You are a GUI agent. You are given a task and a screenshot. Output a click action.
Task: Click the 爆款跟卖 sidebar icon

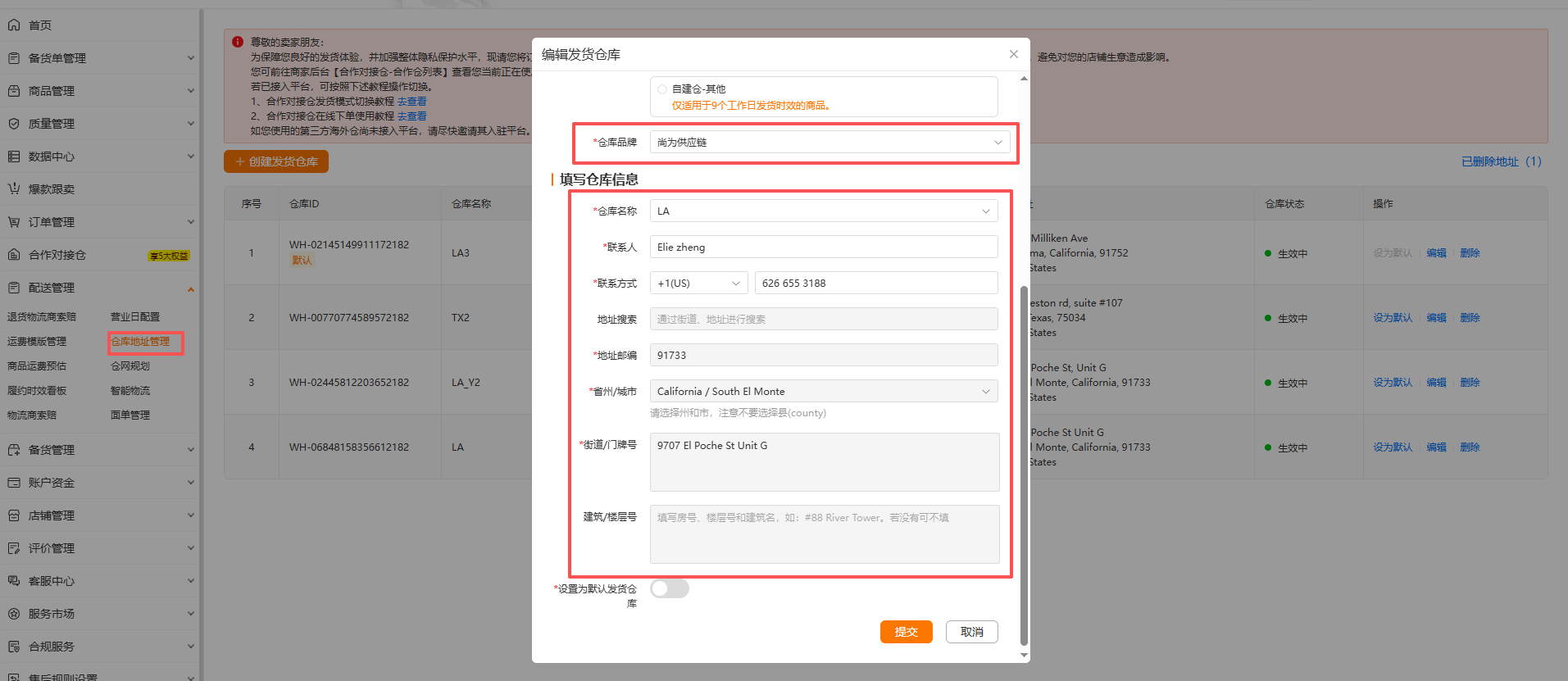[x=14, y=189]
